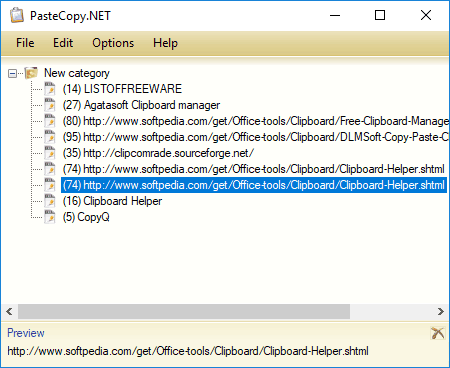Click the Preview panel heading

point(26,333)
